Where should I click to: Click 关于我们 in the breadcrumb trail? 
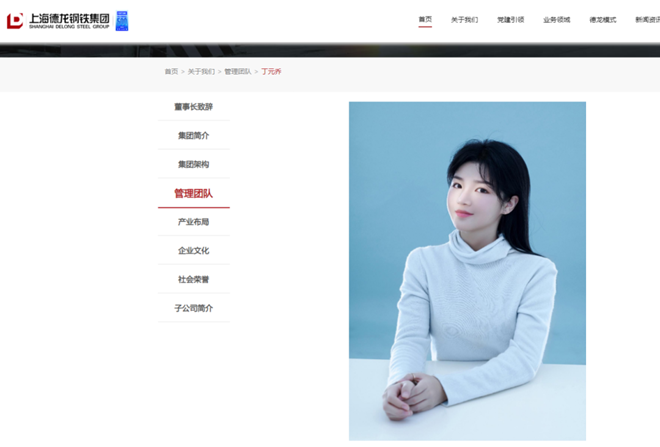coord(201,72)
